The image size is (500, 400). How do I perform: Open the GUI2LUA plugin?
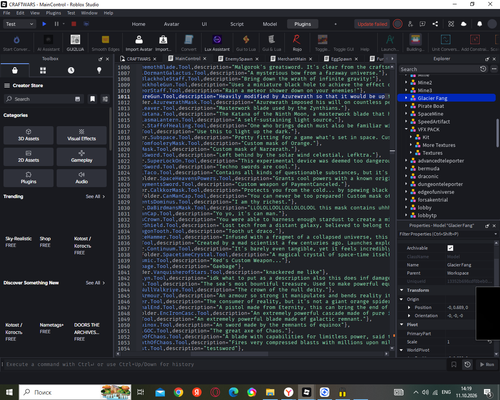point(75,43)
